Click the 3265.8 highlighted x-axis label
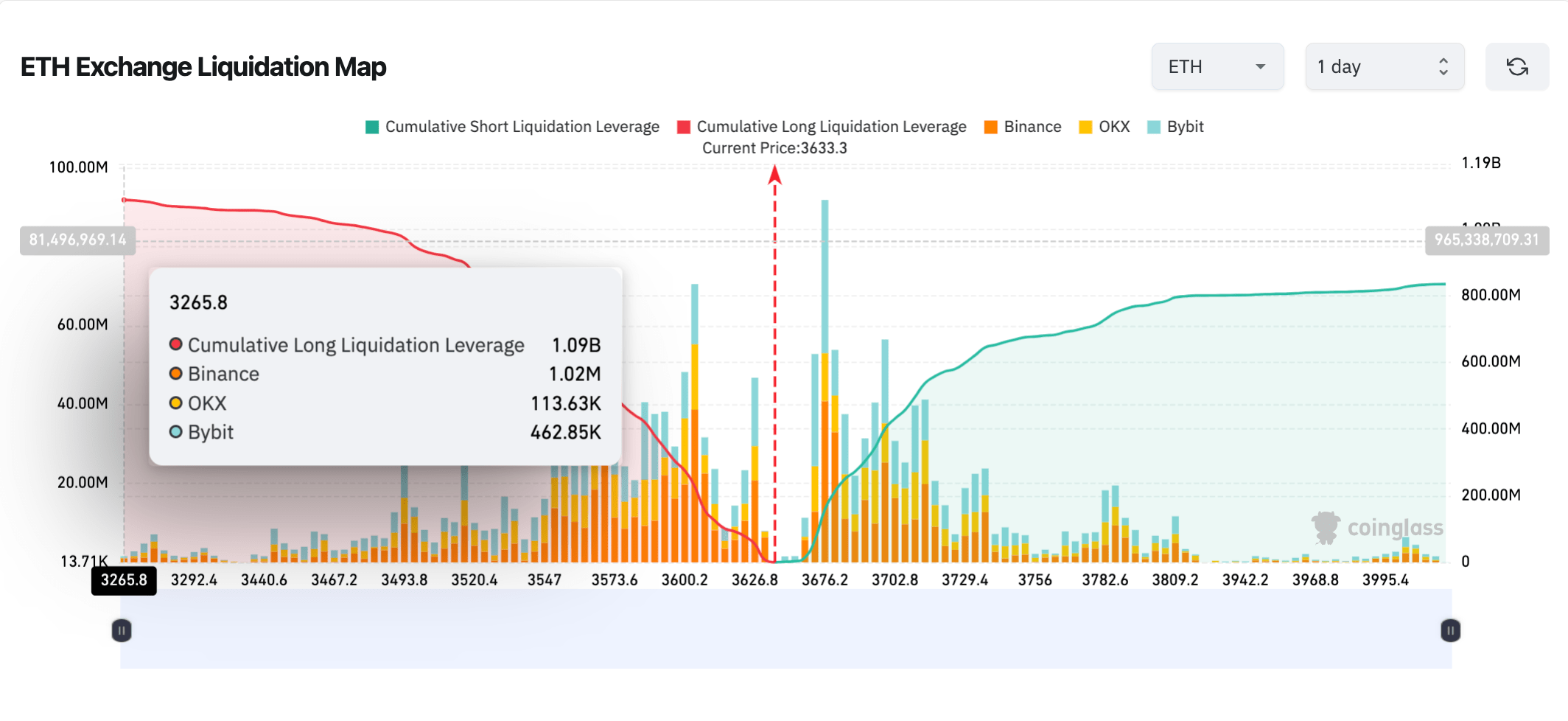Screen dimensions: 1568x721 click(124, 580)
